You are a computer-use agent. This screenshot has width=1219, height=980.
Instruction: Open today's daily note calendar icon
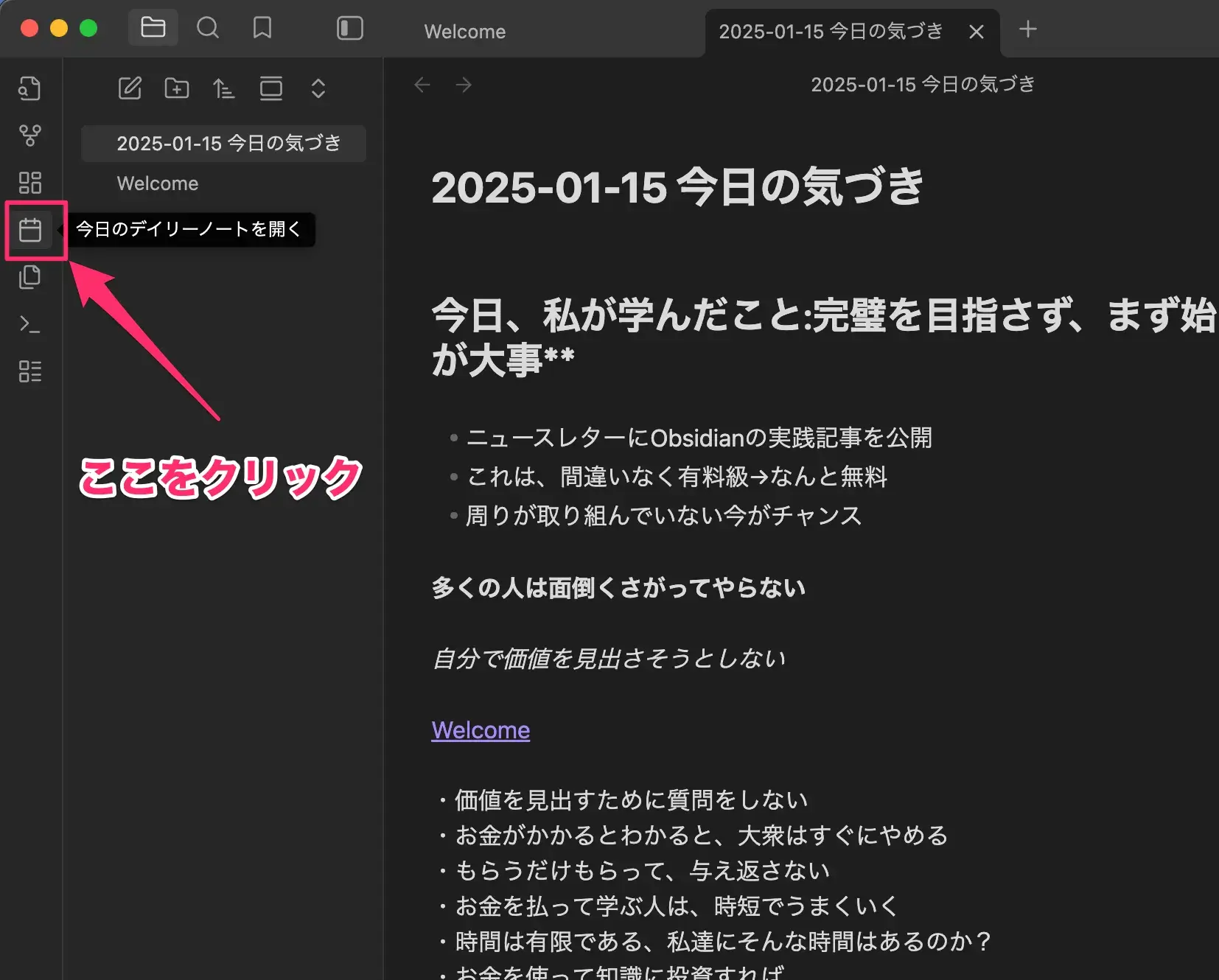click(30, 230)
